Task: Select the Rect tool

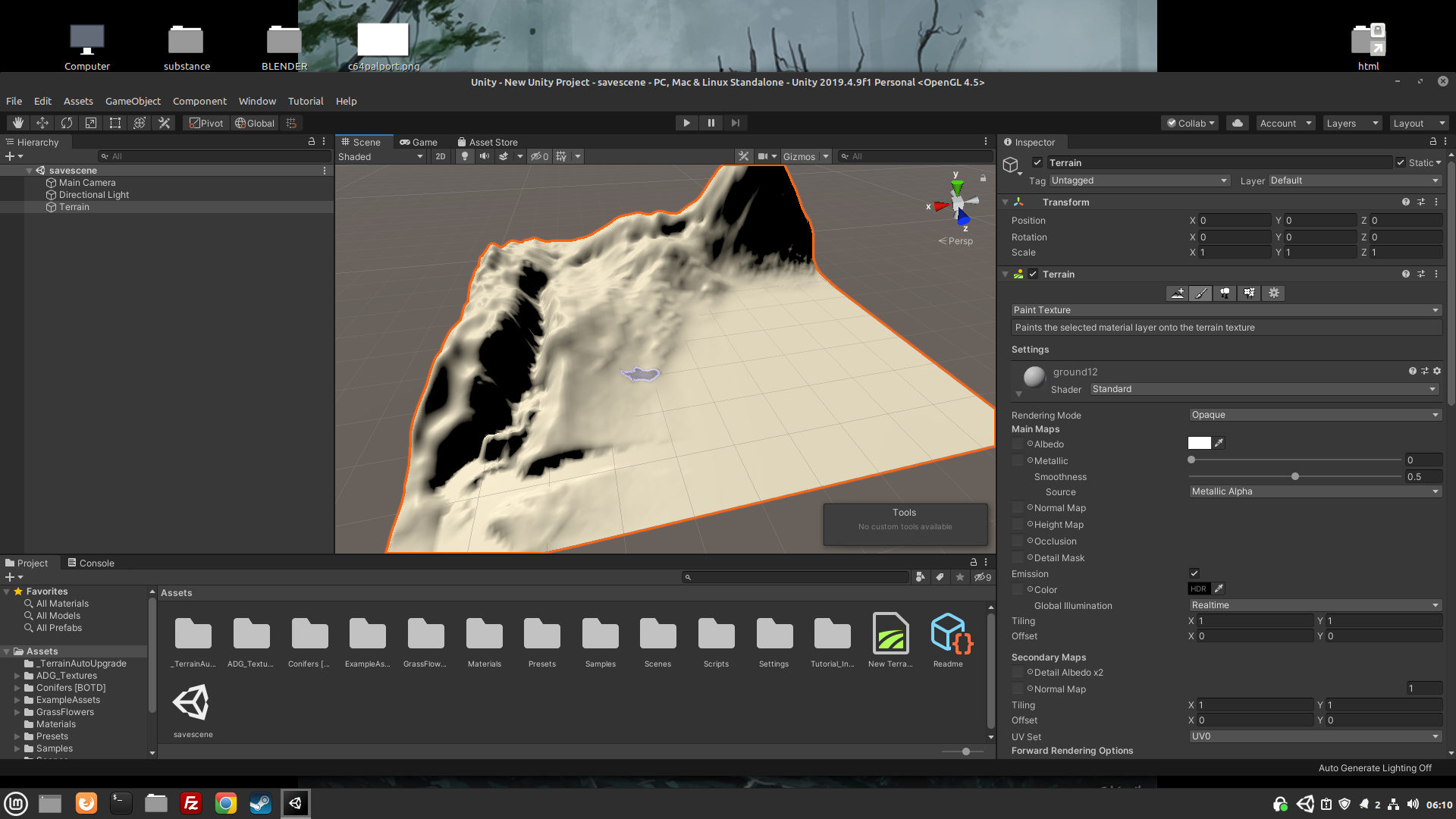Action: click(115, 123)
